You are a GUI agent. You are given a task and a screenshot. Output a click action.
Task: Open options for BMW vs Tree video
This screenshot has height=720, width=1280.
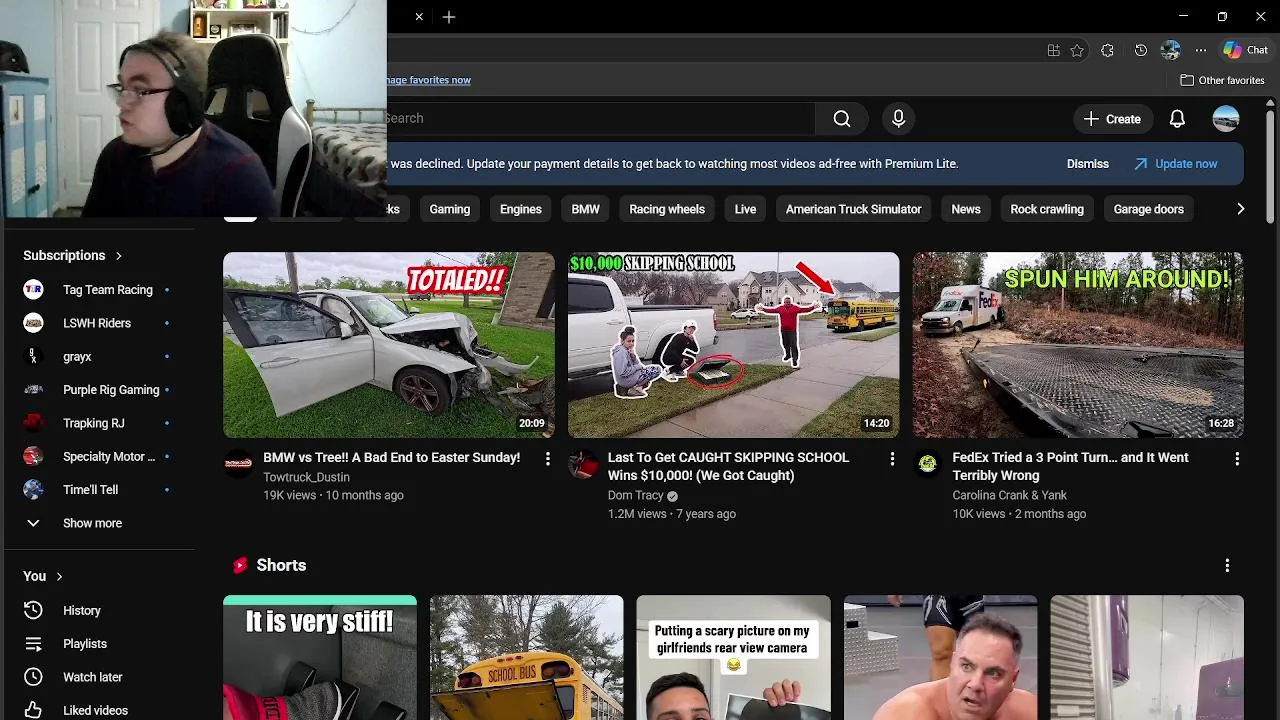(x=547, y=458)
